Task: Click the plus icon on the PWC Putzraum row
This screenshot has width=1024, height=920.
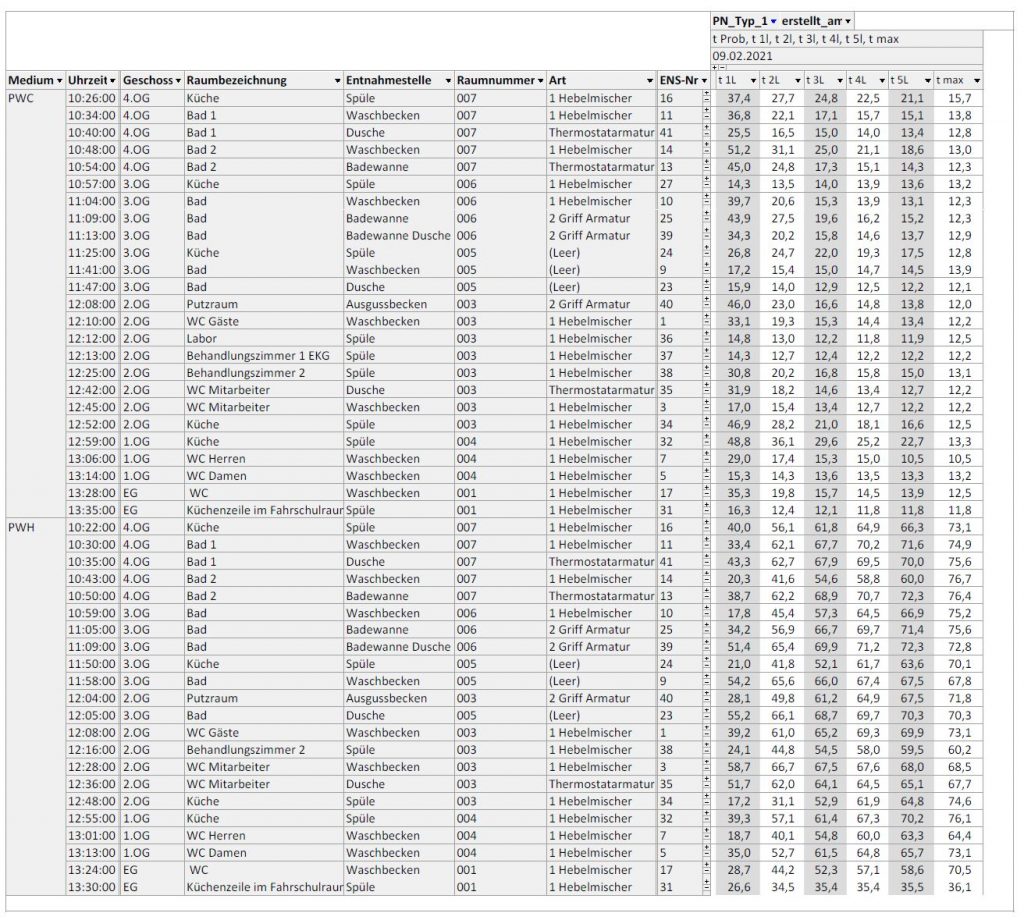Action: pos(706,300)
